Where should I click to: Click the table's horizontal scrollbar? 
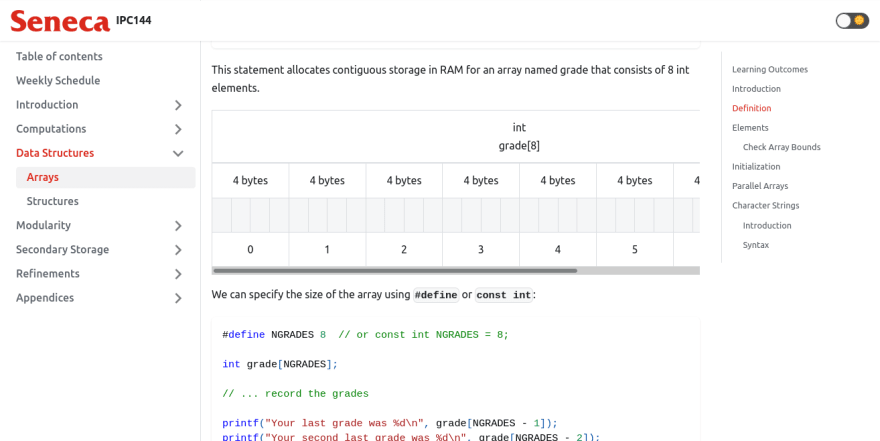395,270
